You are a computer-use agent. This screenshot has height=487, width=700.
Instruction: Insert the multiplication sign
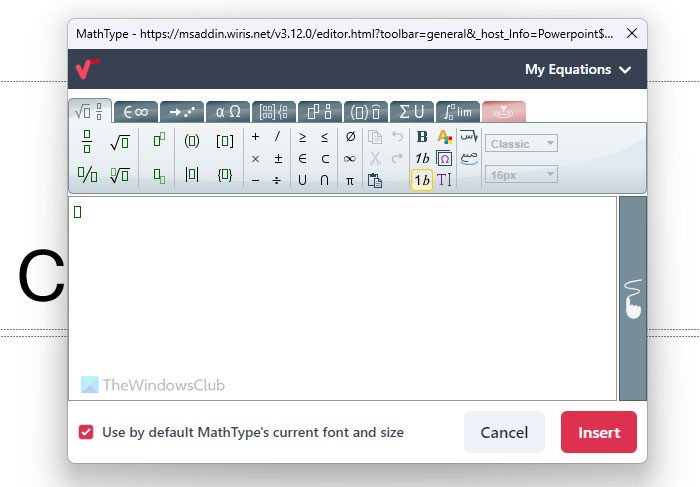point(255,159)
